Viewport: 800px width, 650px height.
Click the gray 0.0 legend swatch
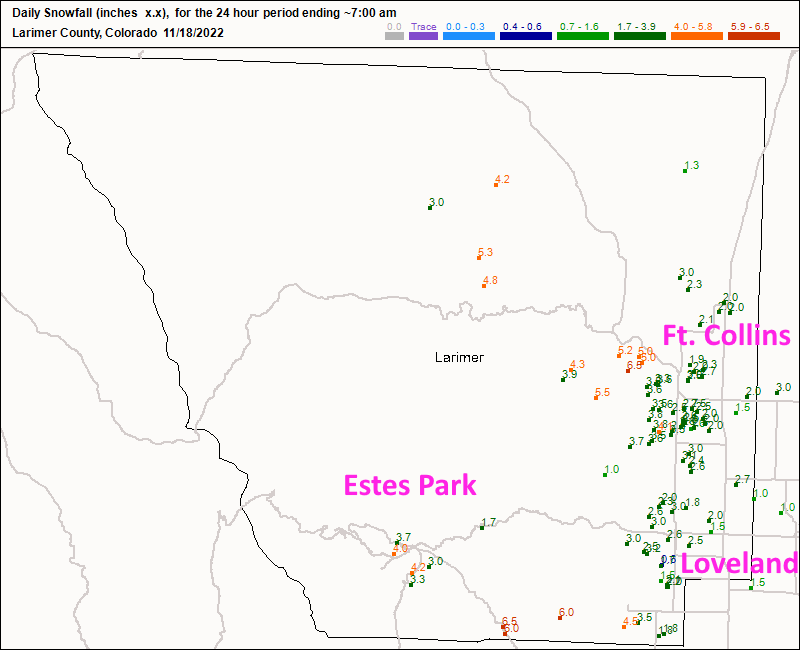pyautogui.click(x=394, y=36)
